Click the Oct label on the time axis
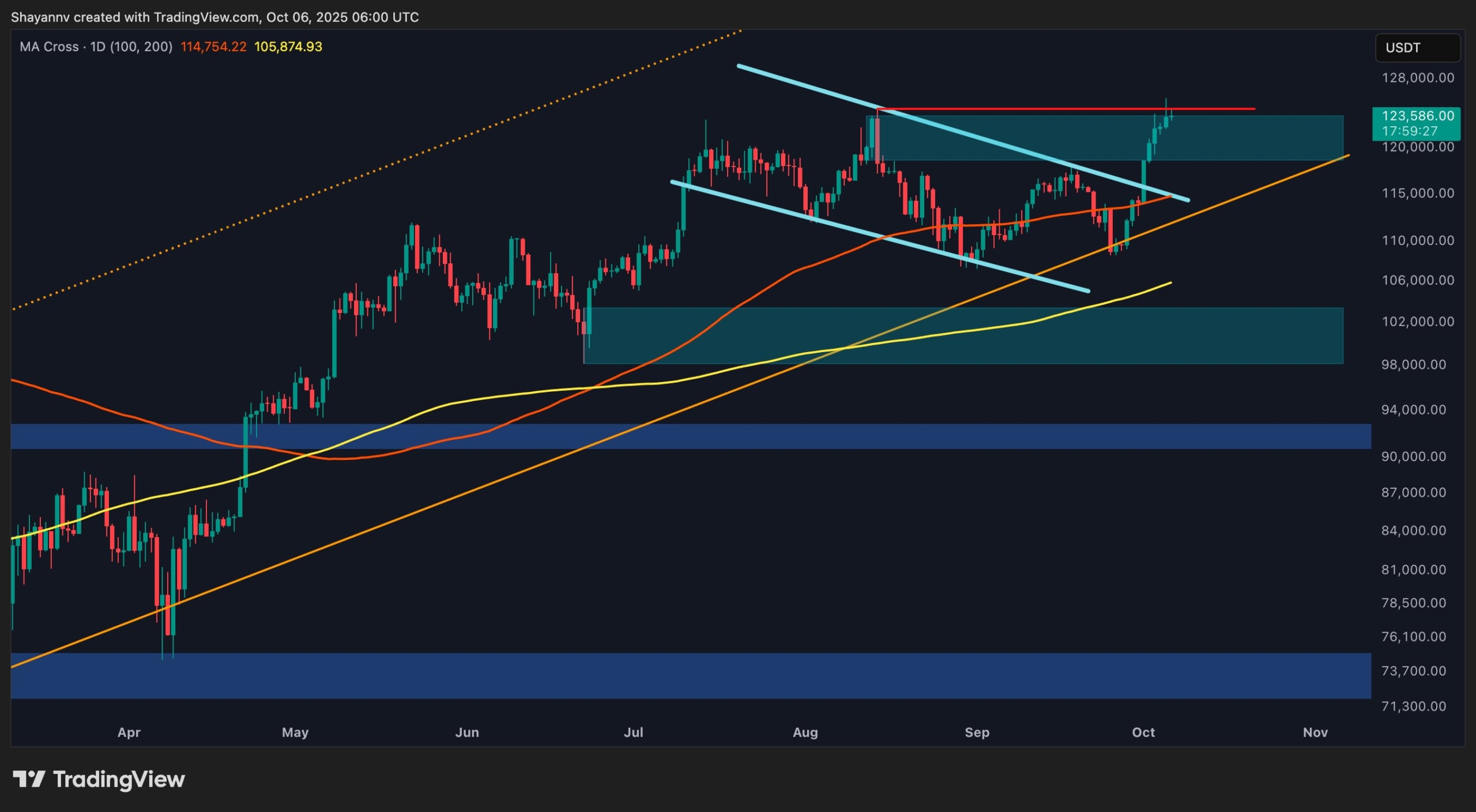This screenshot has width=1476, height=812. point(1143,732)
